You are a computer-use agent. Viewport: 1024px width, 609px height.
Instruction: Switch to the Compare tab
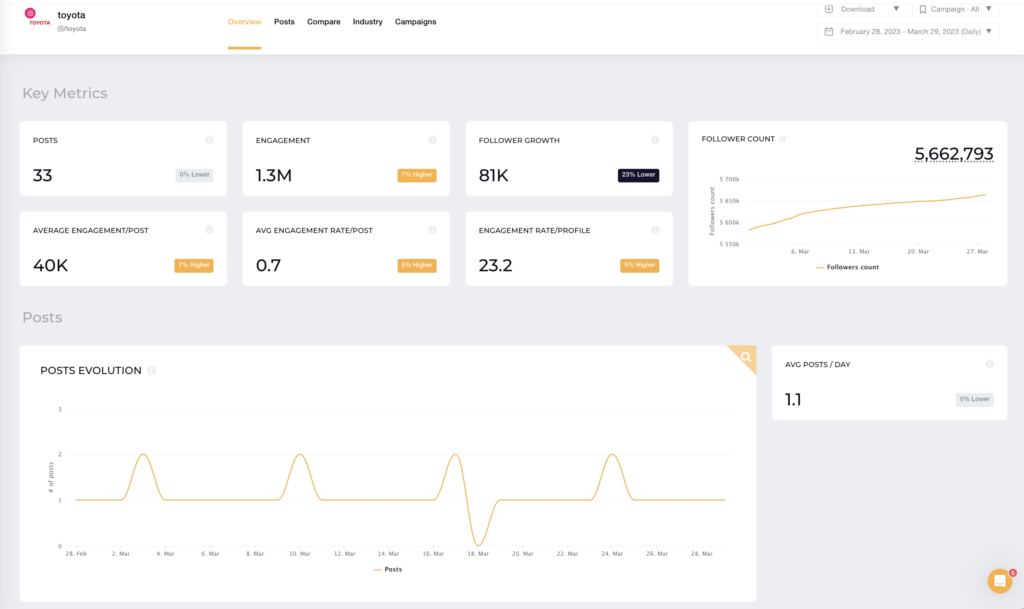point(323,21)
